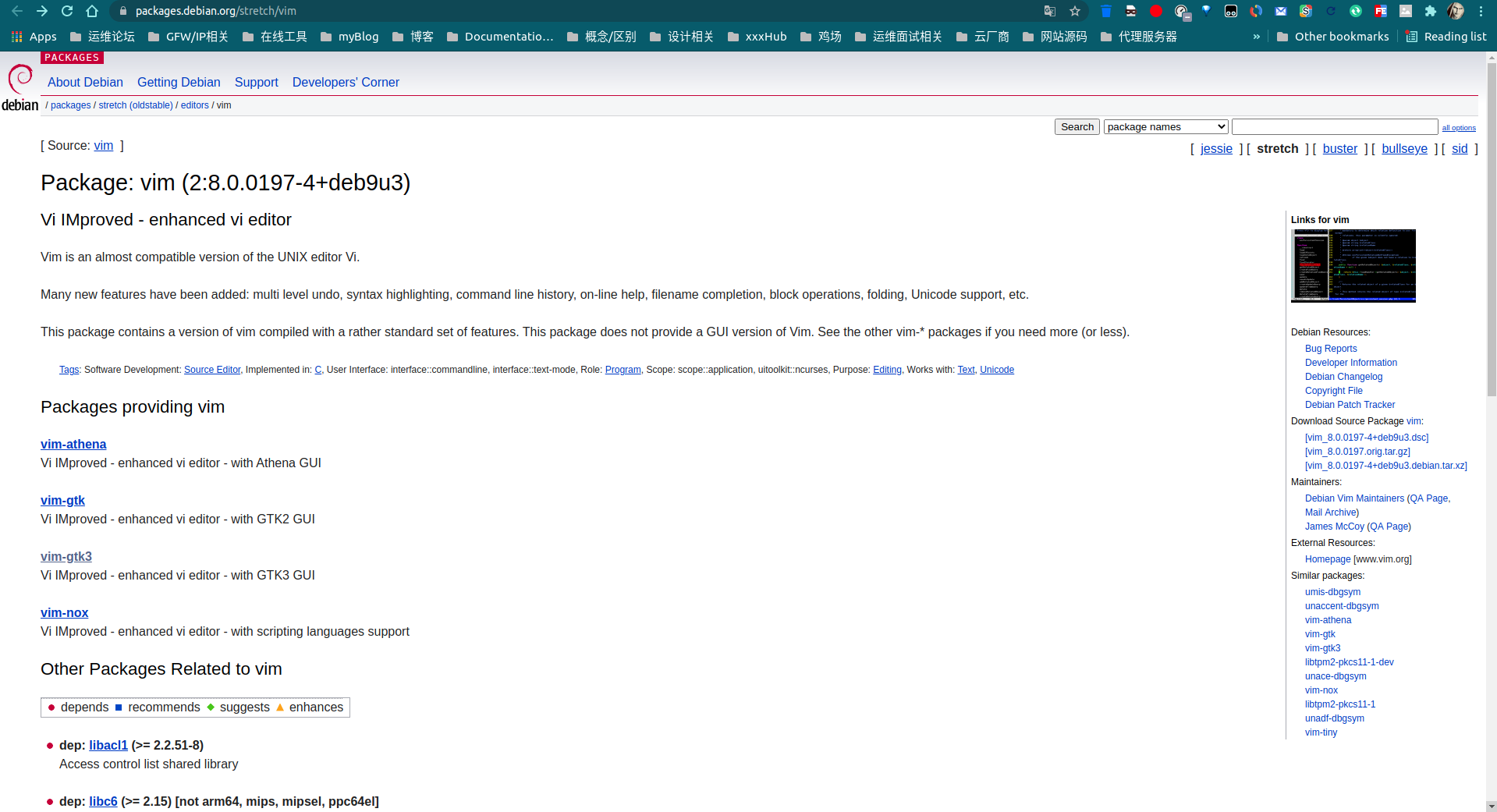Click the vim screenshot thumbnail
1497x812 pixels.
1353,265
